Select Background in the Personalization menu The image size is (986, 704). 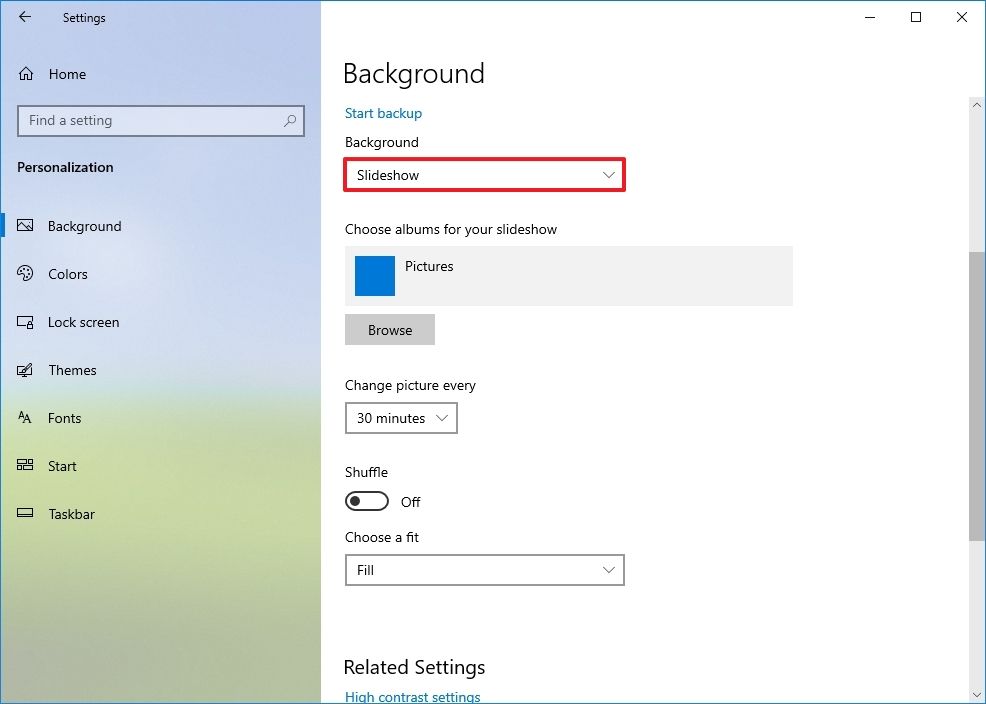85,226
